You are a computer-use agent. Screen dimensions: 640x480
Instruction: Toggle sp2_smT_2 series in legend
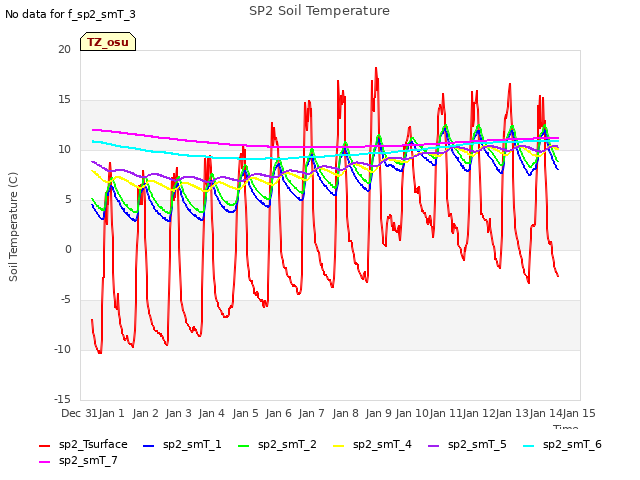coord(278,444)
